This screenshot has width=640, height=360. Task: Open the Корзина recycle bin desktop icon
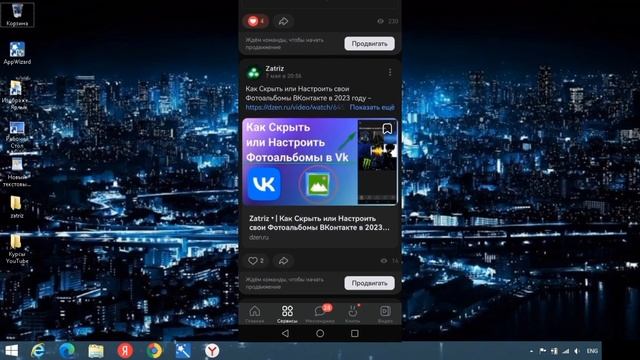(x=17, y=14)
